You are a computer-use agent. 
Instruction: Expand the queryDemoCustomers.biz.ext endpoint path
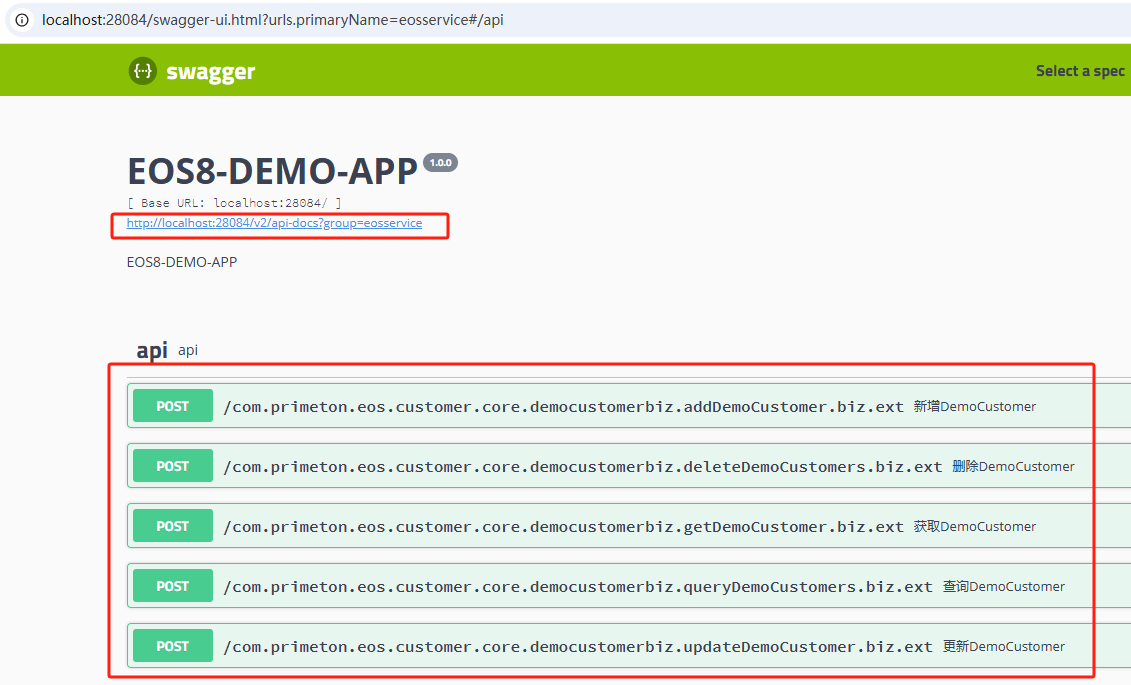pos(577,587)
